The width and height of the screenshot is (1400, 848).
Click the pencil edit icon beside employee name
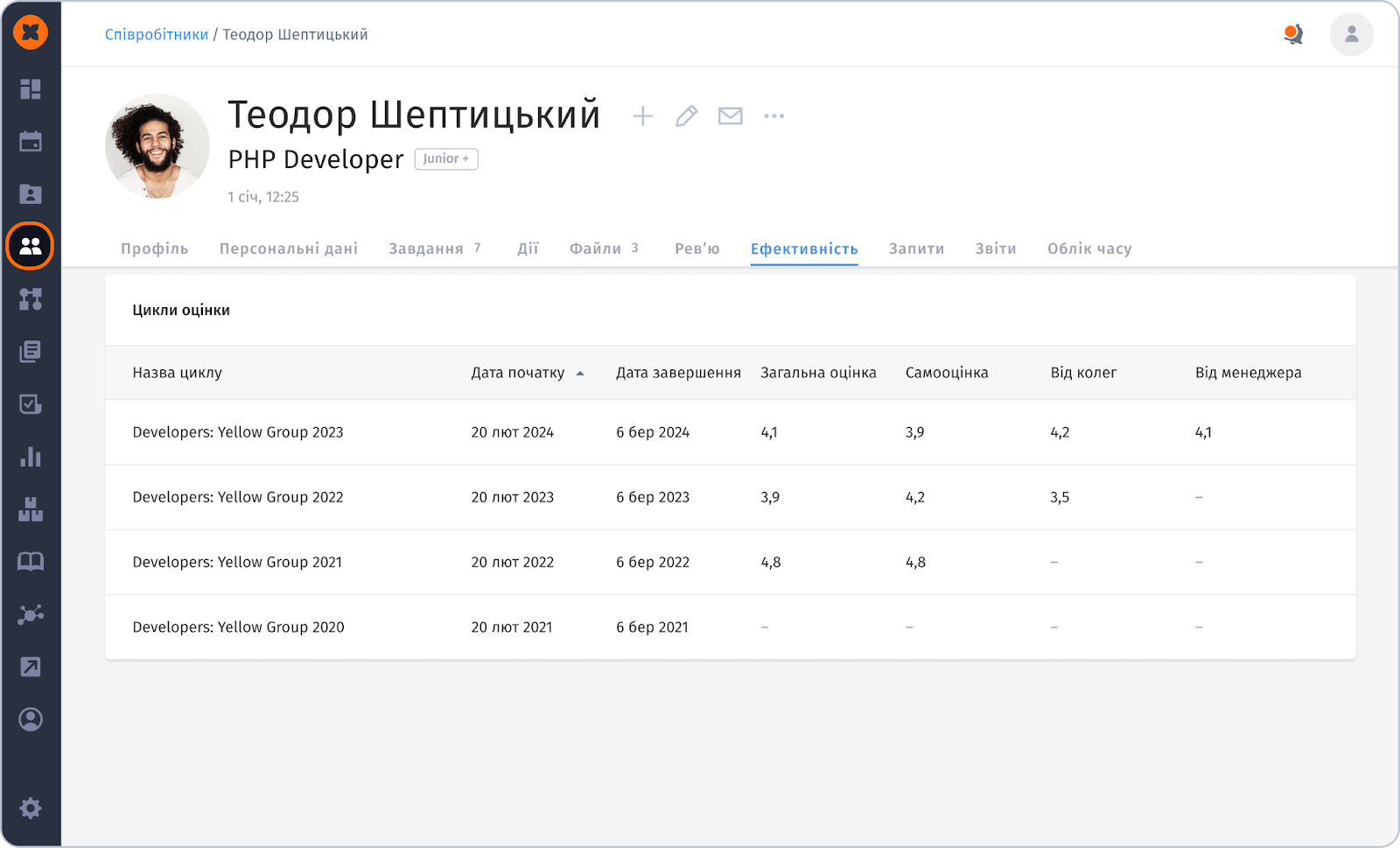point(686,116)
